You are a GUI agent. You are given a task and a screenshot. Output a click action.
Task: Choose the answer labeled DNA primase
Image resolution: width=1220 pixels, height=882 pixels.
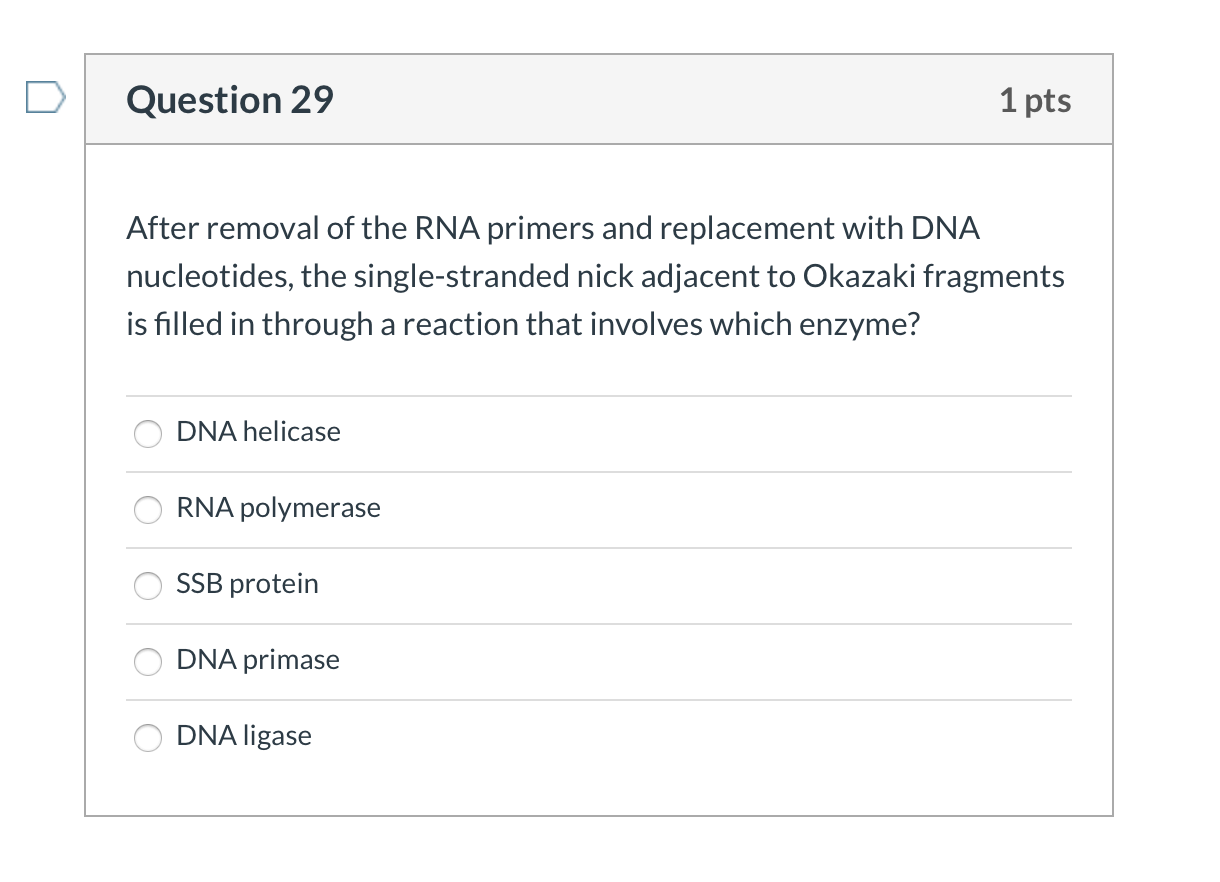(x=257, y=660)
